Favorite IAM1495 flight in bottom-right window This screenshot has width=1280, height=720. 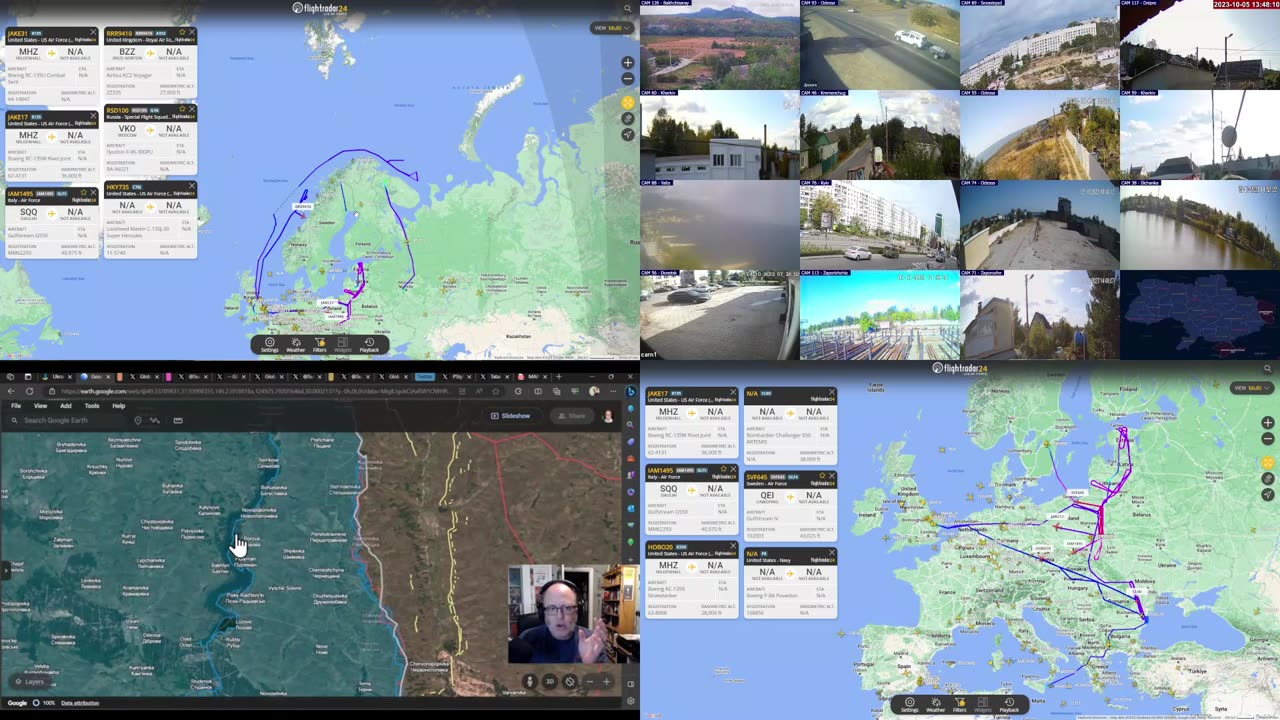click(724, 470)
